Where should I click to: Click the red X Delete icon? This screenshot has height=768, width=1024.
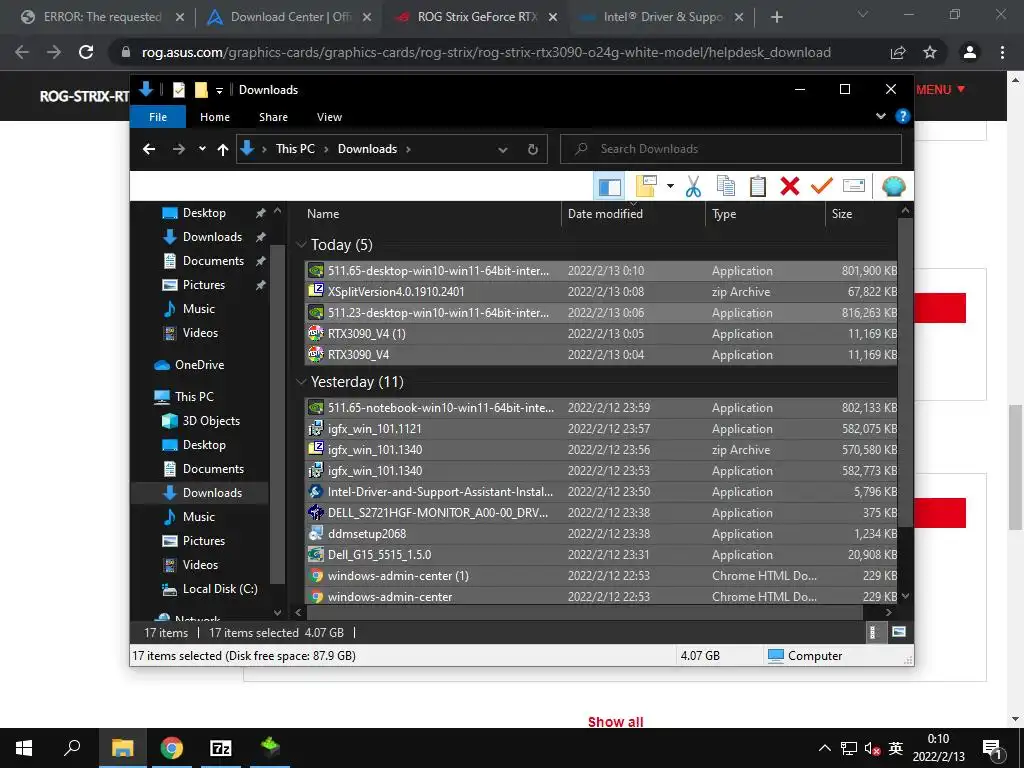pos(790,186)
